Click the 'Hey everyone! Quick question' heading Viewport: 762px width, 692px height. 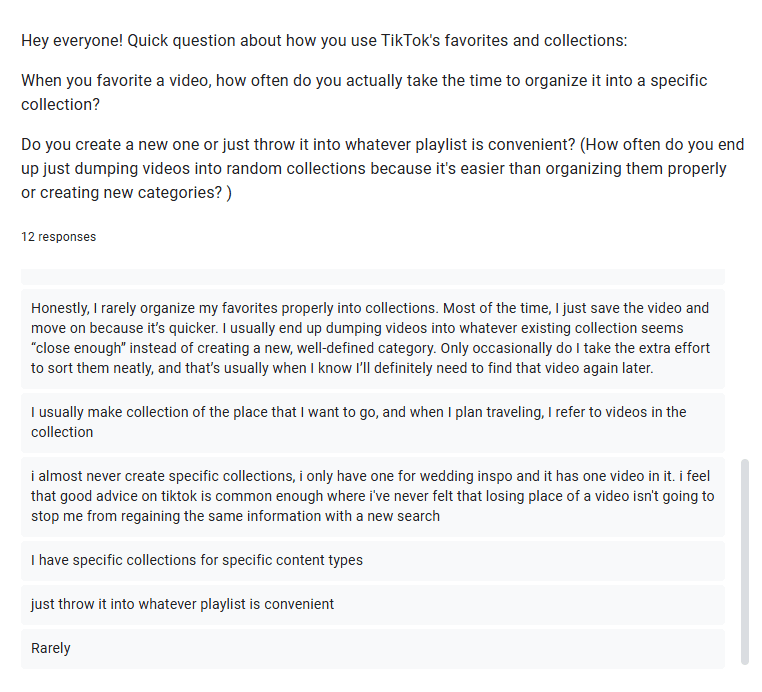[x=324, y=40]
